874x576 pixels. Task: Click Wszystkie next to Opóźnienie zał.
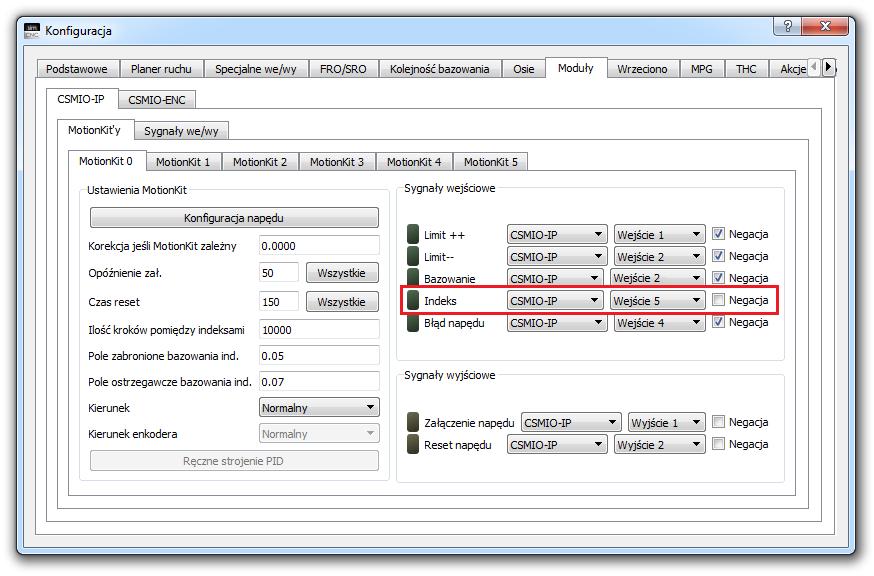[x=342, y=273]
